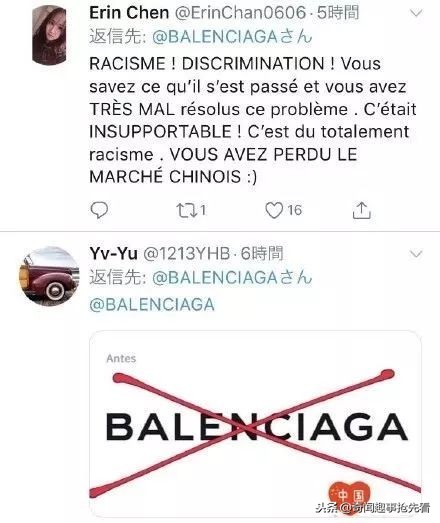Screen dimensions: 440x523
Task: Open Erin Chen's French tweet text
Action: coord(253,120)
